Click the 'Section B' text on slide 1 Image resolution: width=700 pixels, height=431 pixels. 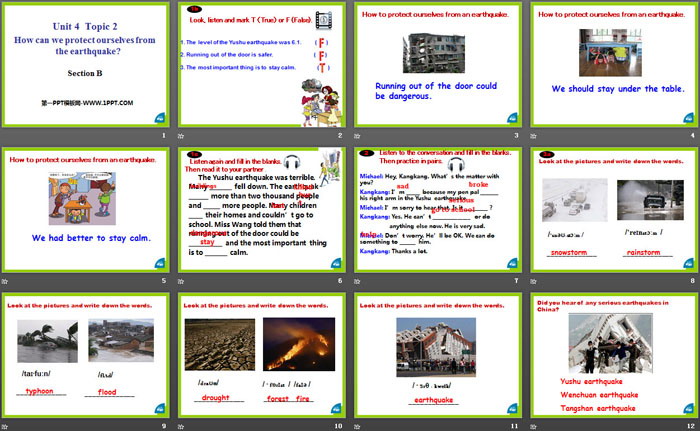click(x=85, y=73)
